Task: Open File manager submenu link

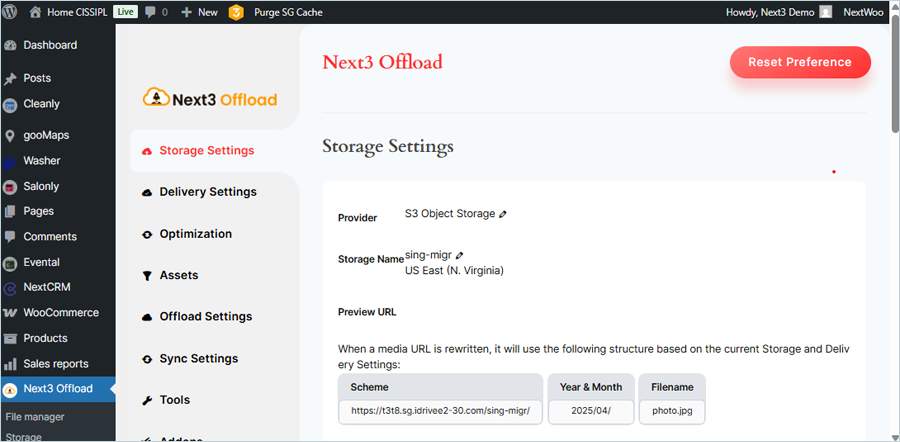Action: pyautogui.click(x=35, y=416)
